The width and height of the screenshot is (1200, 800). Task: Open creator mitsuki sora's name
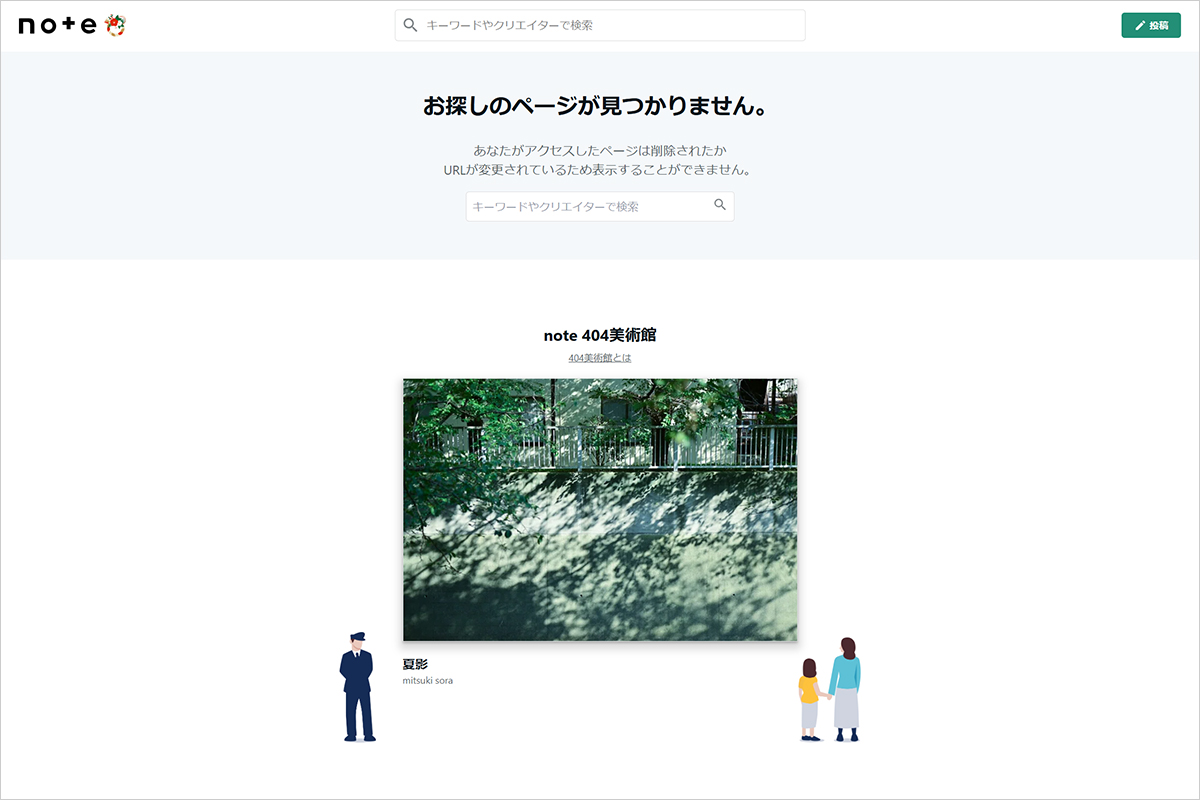click(x=428, y=681)
